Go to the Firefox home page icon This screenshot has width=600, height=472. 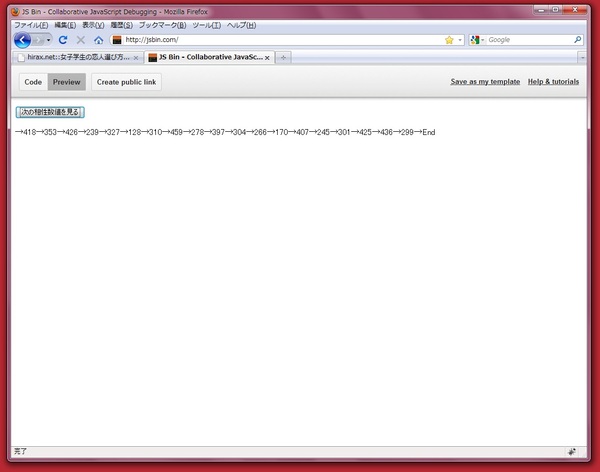tap(98, 40)
